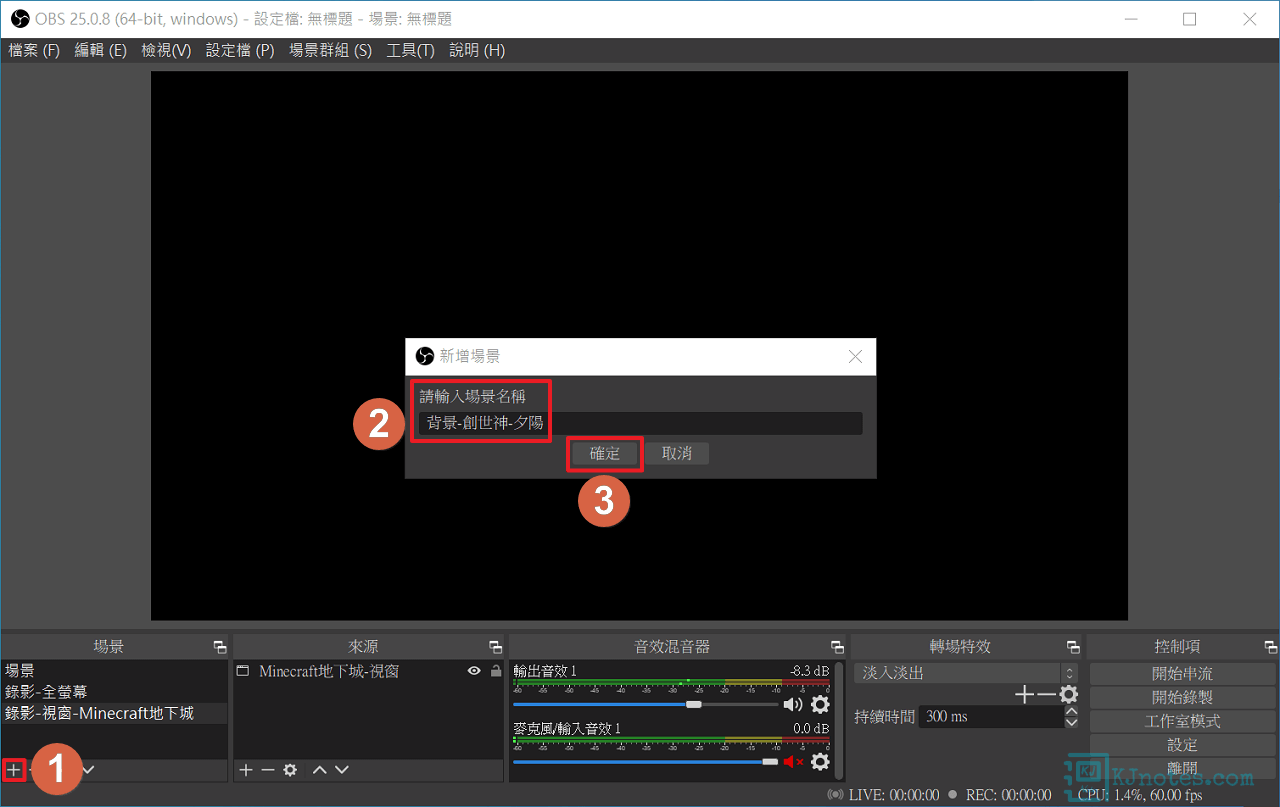Mute the 輸出音效 1 speaker icon
The height and width of the screenshot is (807, 1280).
[793, 704]
